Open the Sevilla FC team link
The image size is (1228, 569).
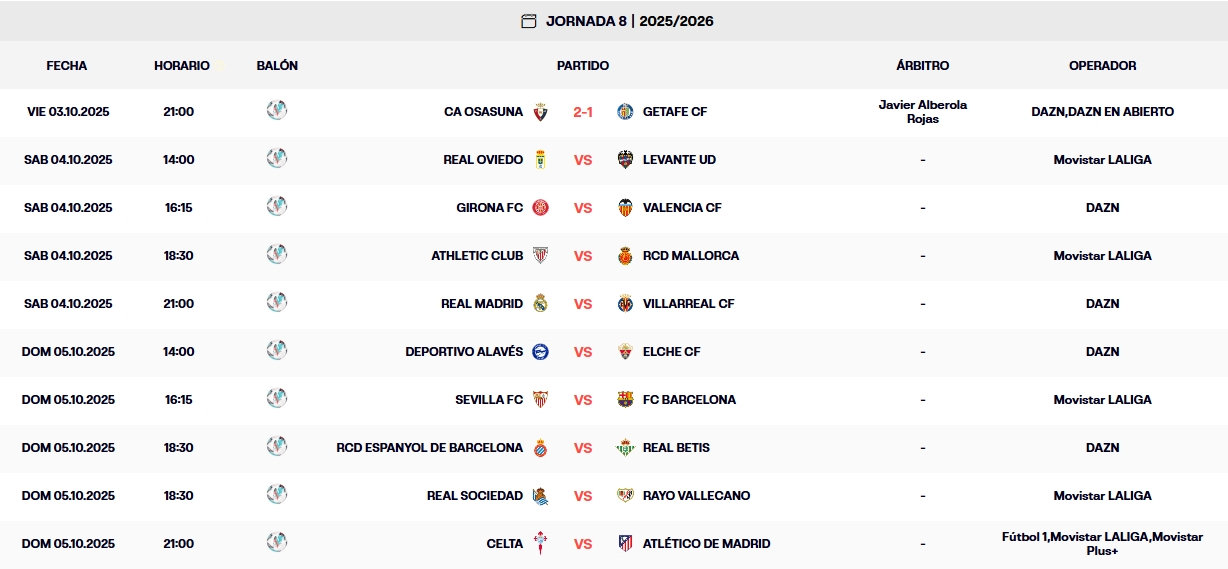tap(489, 400)
